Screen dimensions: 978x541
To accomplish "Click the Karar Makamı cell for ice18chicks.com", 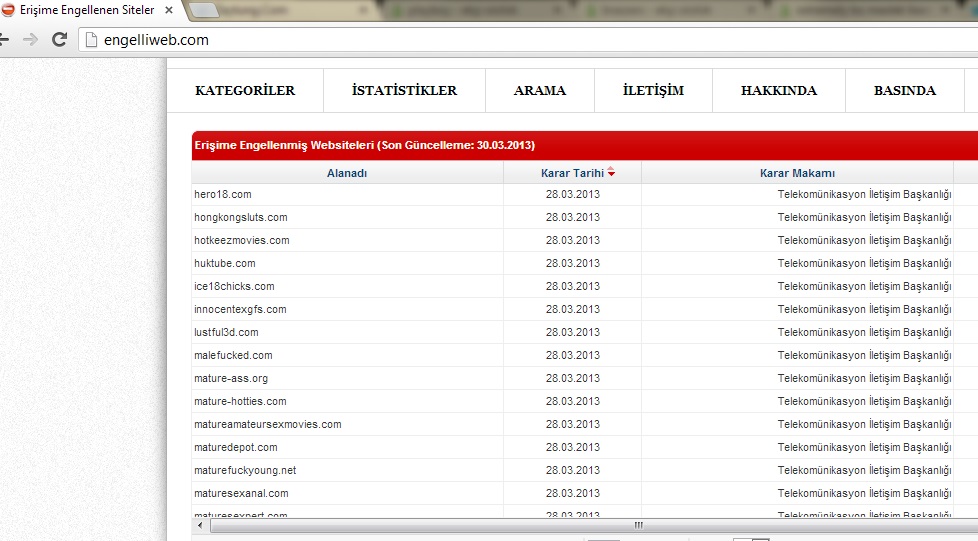I will coord(797,287).
